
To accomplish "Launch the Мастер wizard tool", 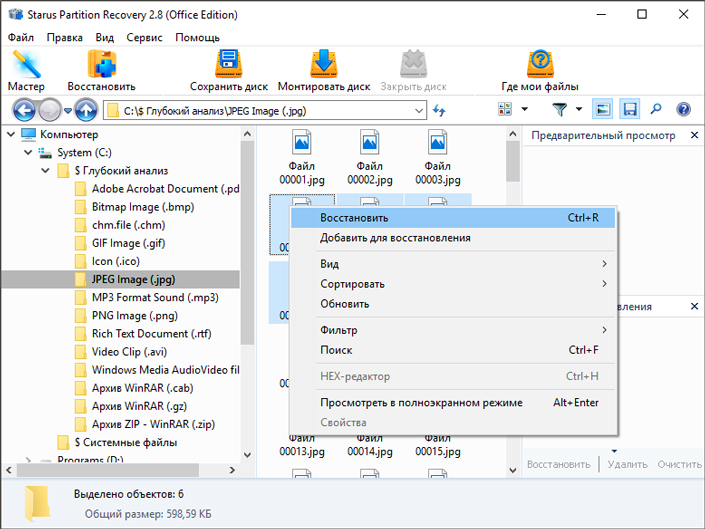I will 26,71.
